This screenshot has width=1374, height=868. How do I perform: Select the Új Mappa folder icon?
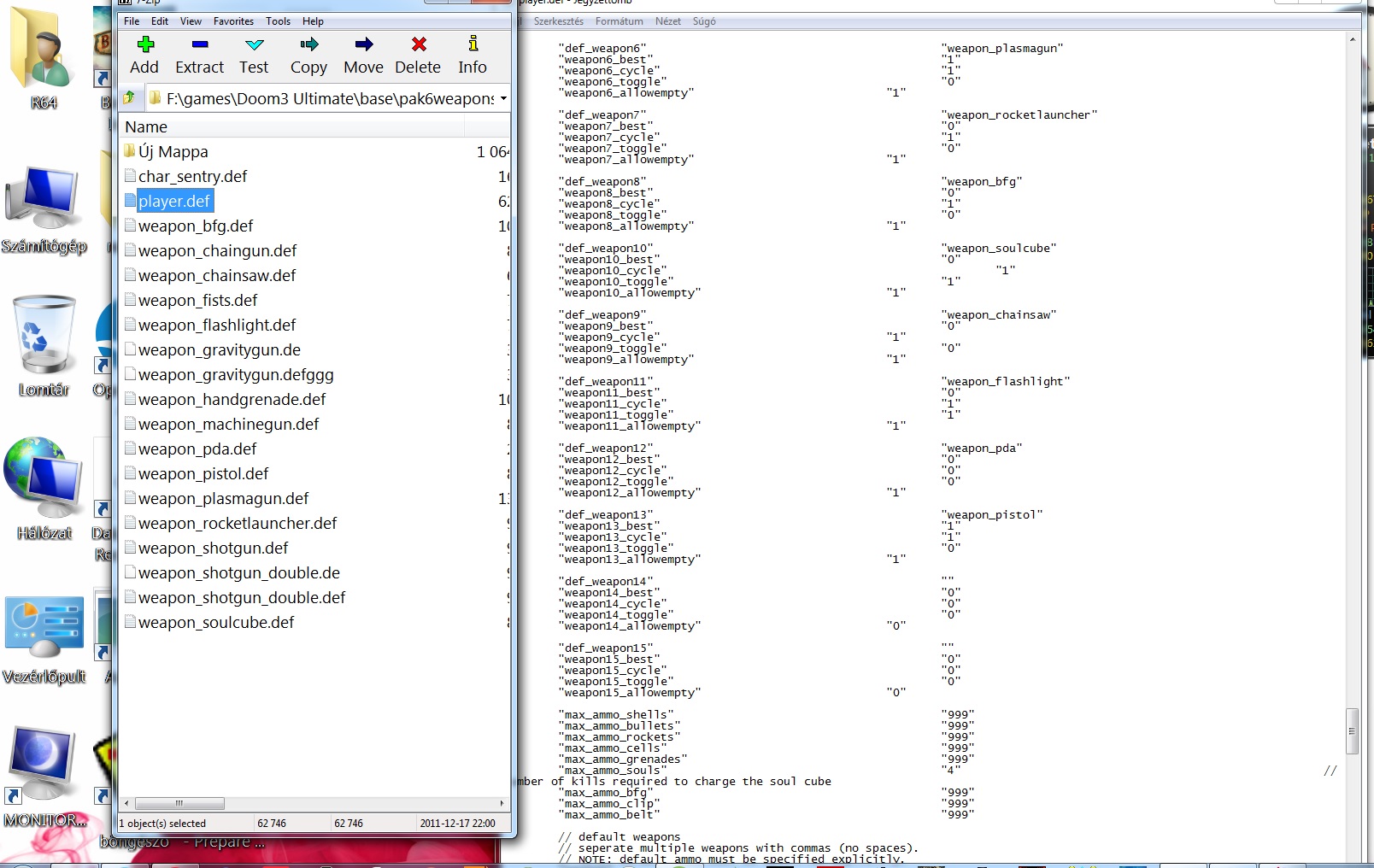click(130, 151)
